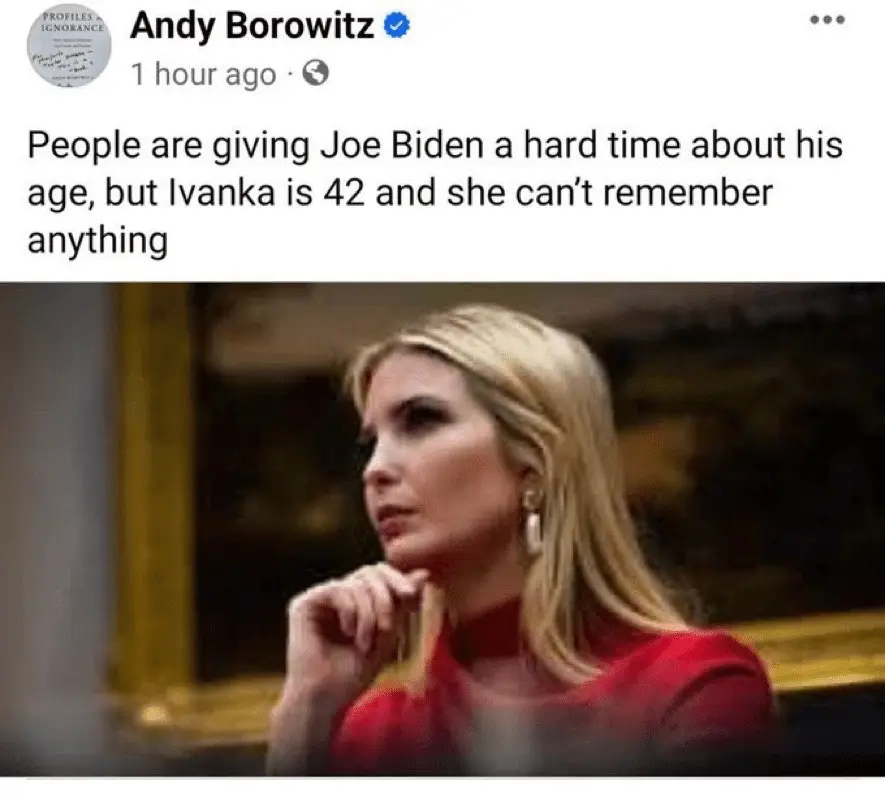Open the Andy Borowitz profile name

pyautogui.click(x=252, y=26)
